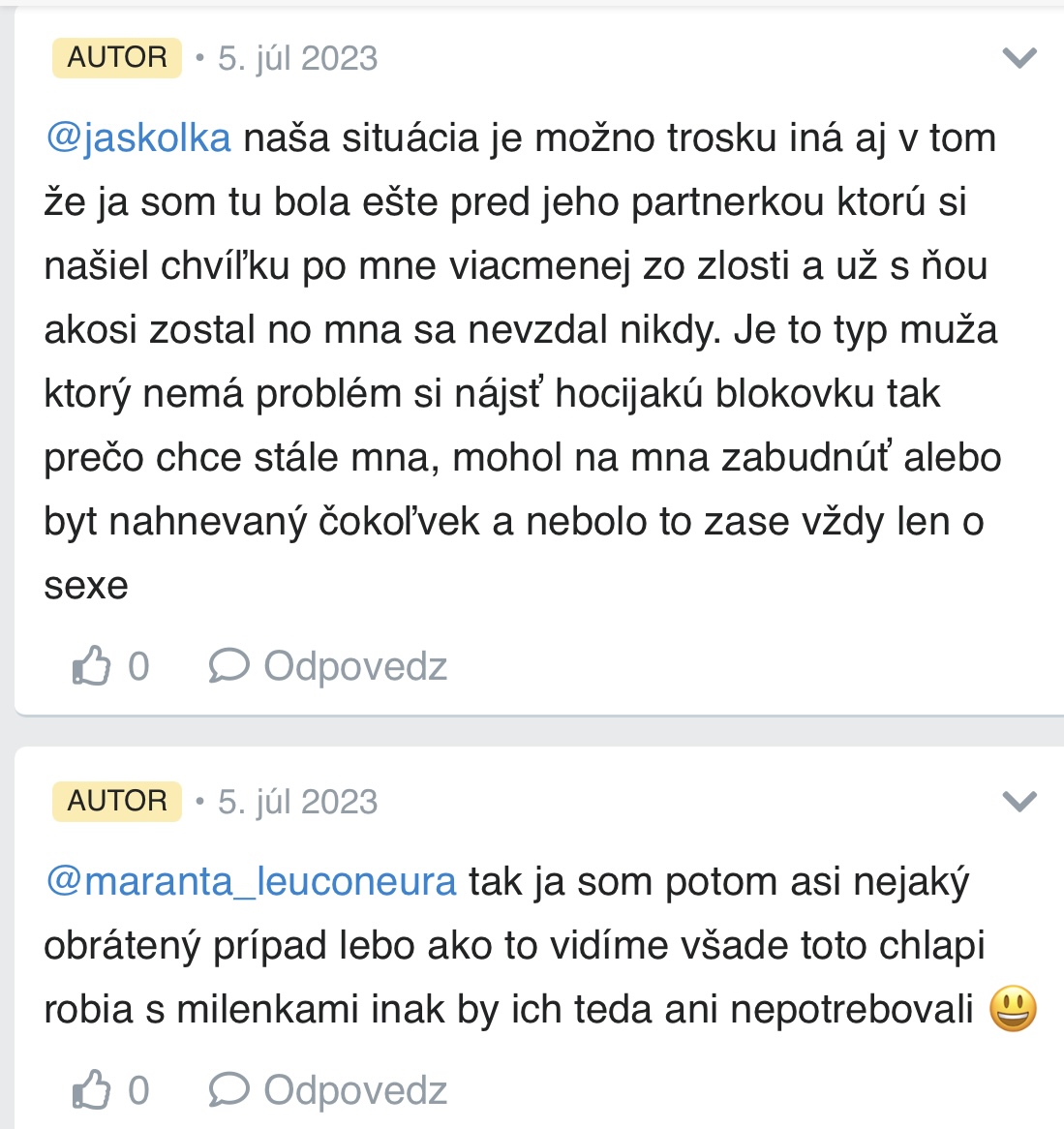The width and height of the screenshot is (1064, 1129).
Task: Click the date 5. júl 2023 on second comment
Action: pos(297,802)
